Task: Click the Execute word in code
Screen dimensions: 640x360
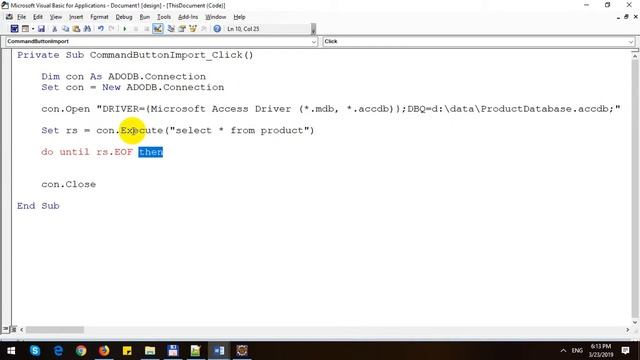Action: point(142,131)
